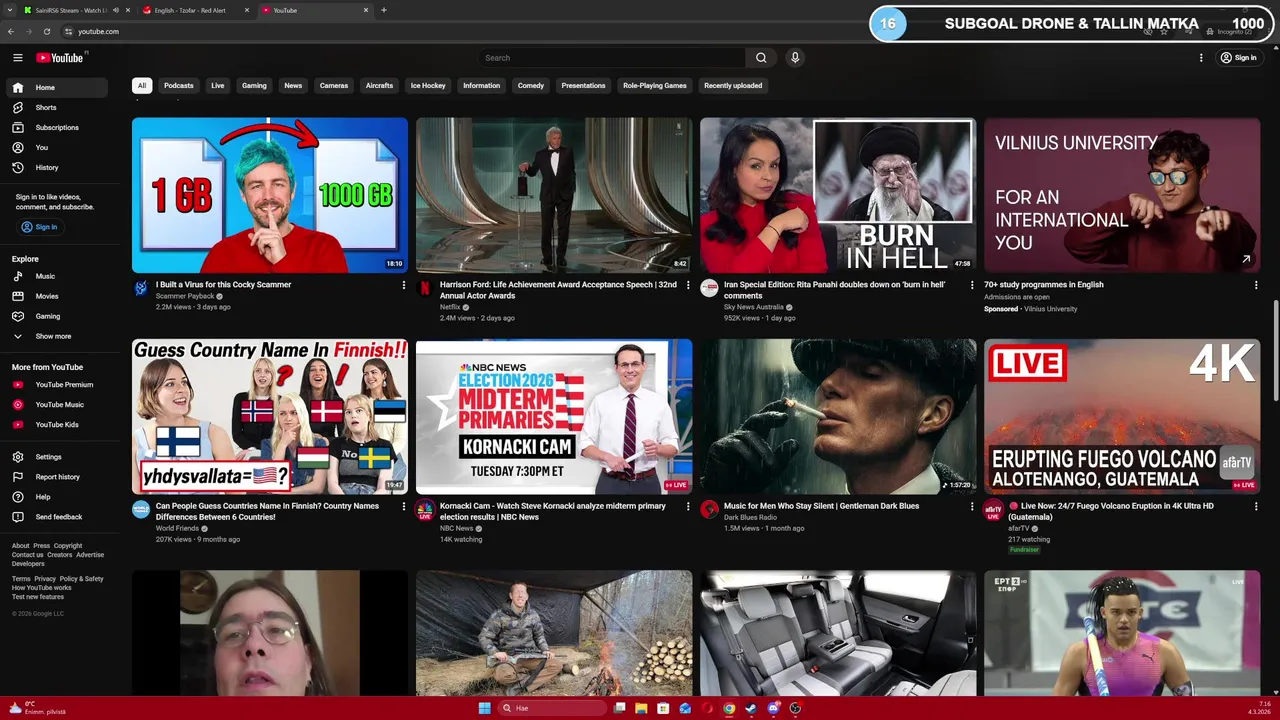Open Steam from the taskbar
The height and width of the screenshot is (720, 1280).
(751, 708)
